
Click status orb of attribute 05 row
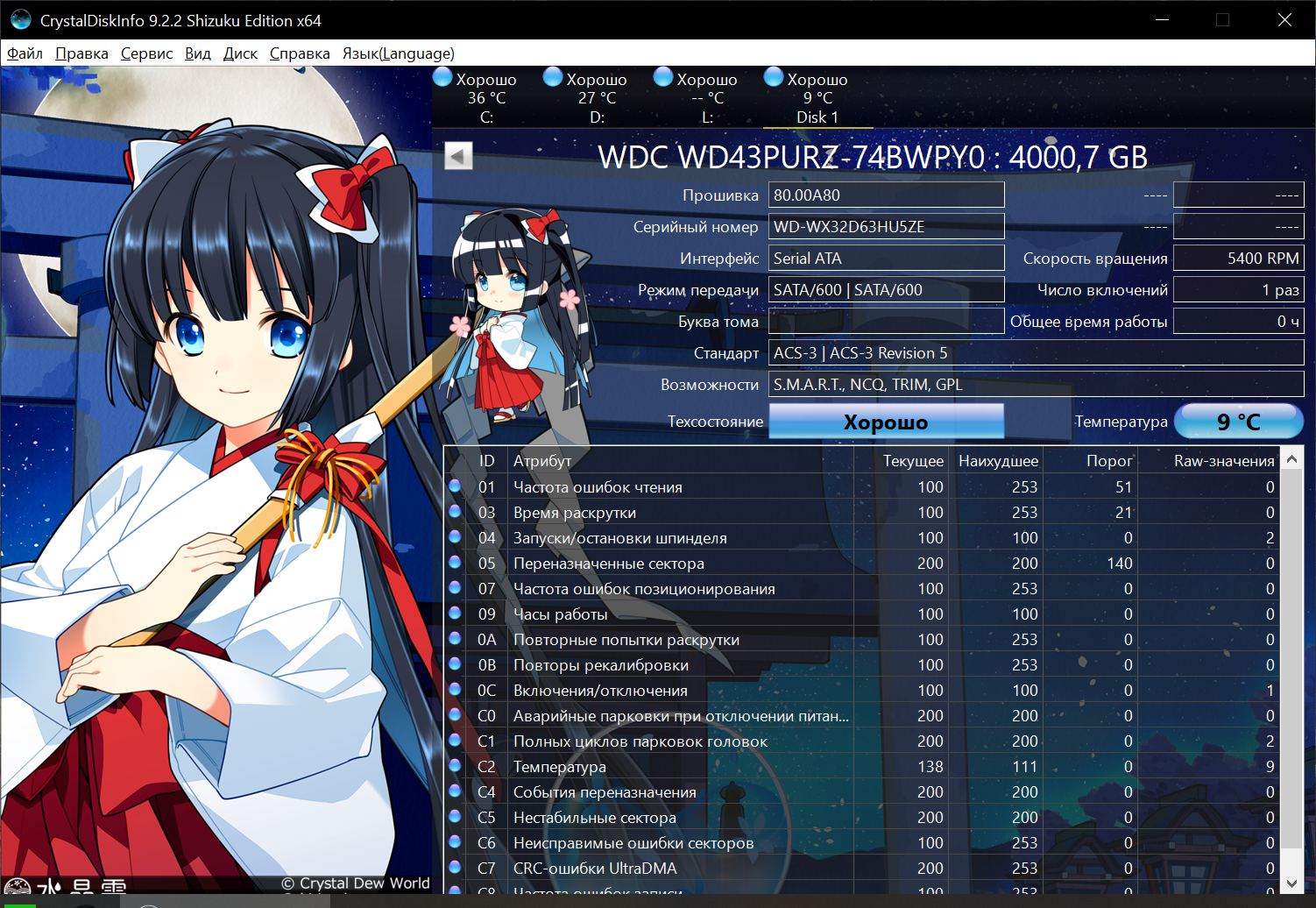tap(455, 562)
